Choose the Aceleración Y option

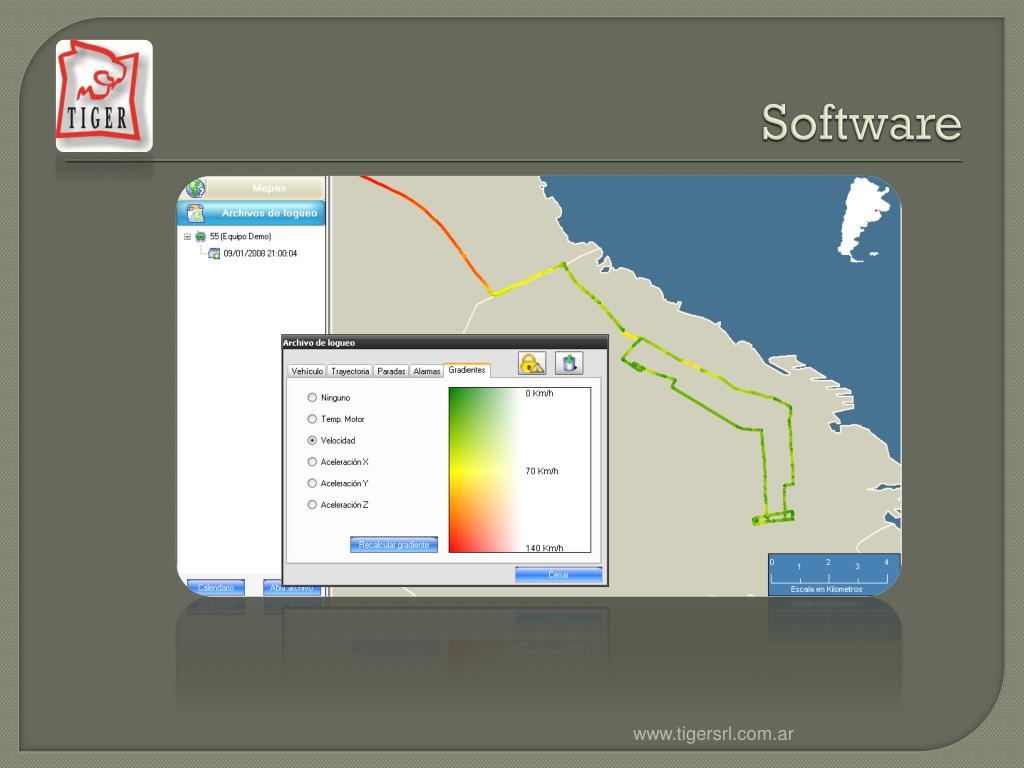(x=312, y=483)
